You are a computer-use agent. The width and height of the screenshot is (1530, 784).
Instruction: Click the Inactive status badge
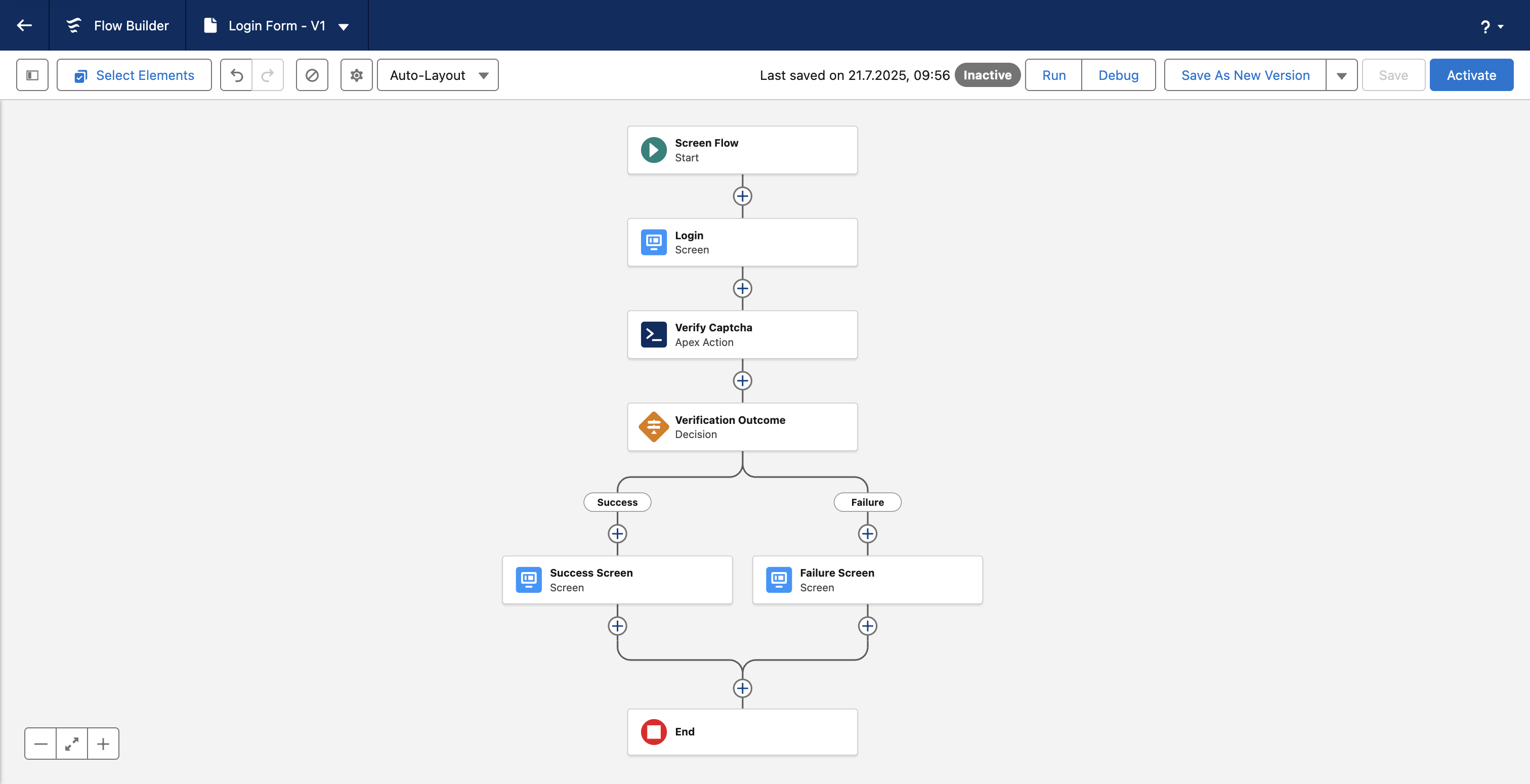[x=987, y=75]
